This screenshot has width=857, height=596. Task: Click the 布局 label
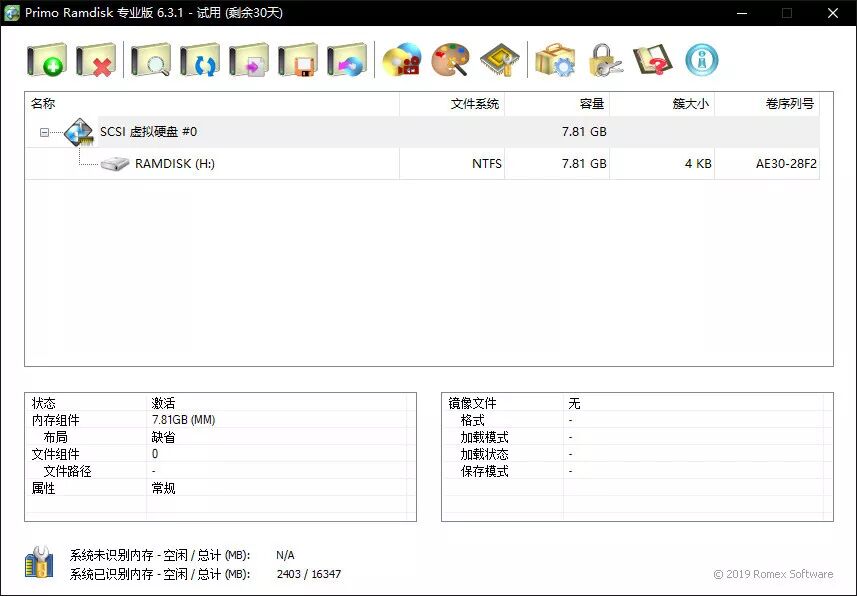(x=56, y=437)
